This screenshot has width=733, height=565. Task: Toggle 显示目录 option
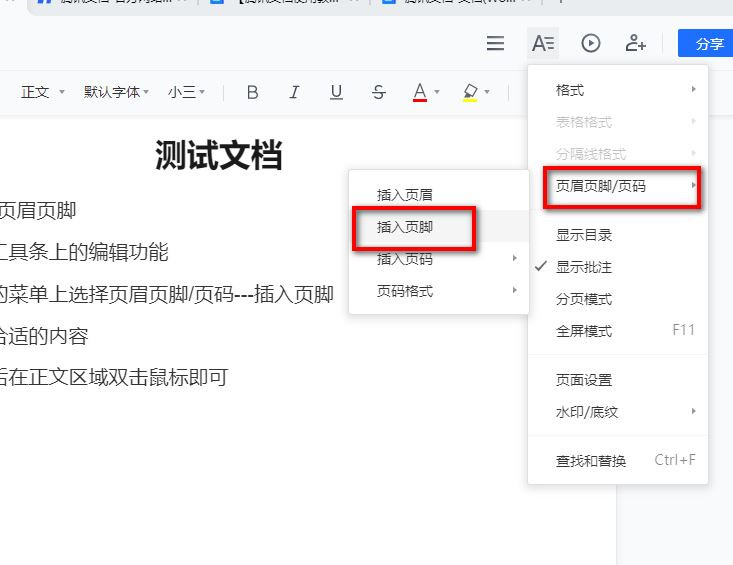pos(584,235)
